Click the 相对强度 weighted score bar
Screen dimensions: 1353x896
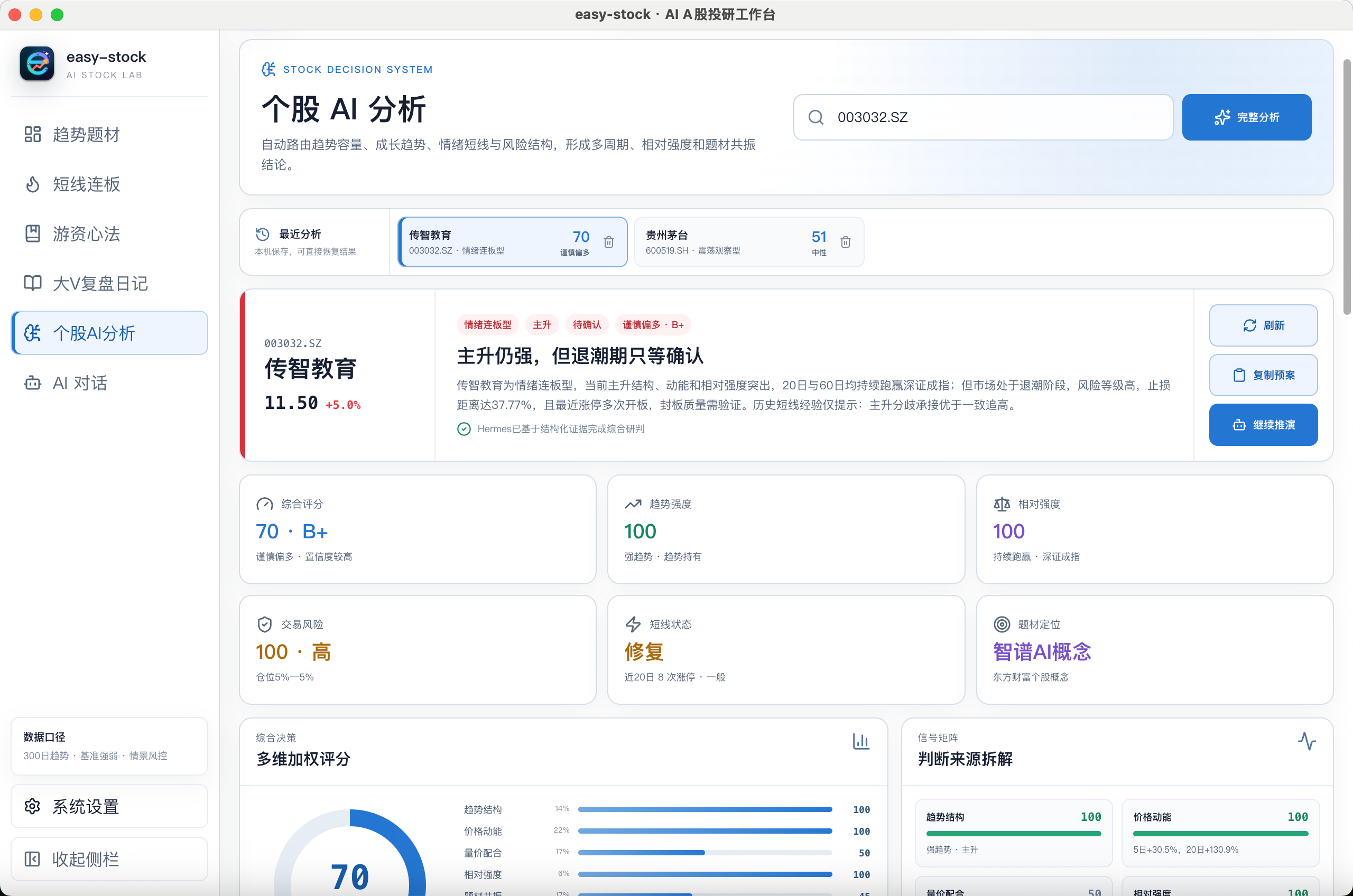(705, 874)
